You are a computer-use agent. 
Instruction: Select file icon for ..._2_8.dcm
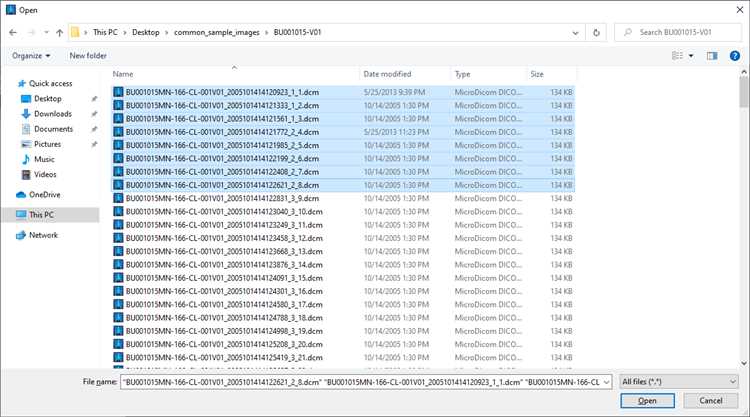[x=118, y=185]
